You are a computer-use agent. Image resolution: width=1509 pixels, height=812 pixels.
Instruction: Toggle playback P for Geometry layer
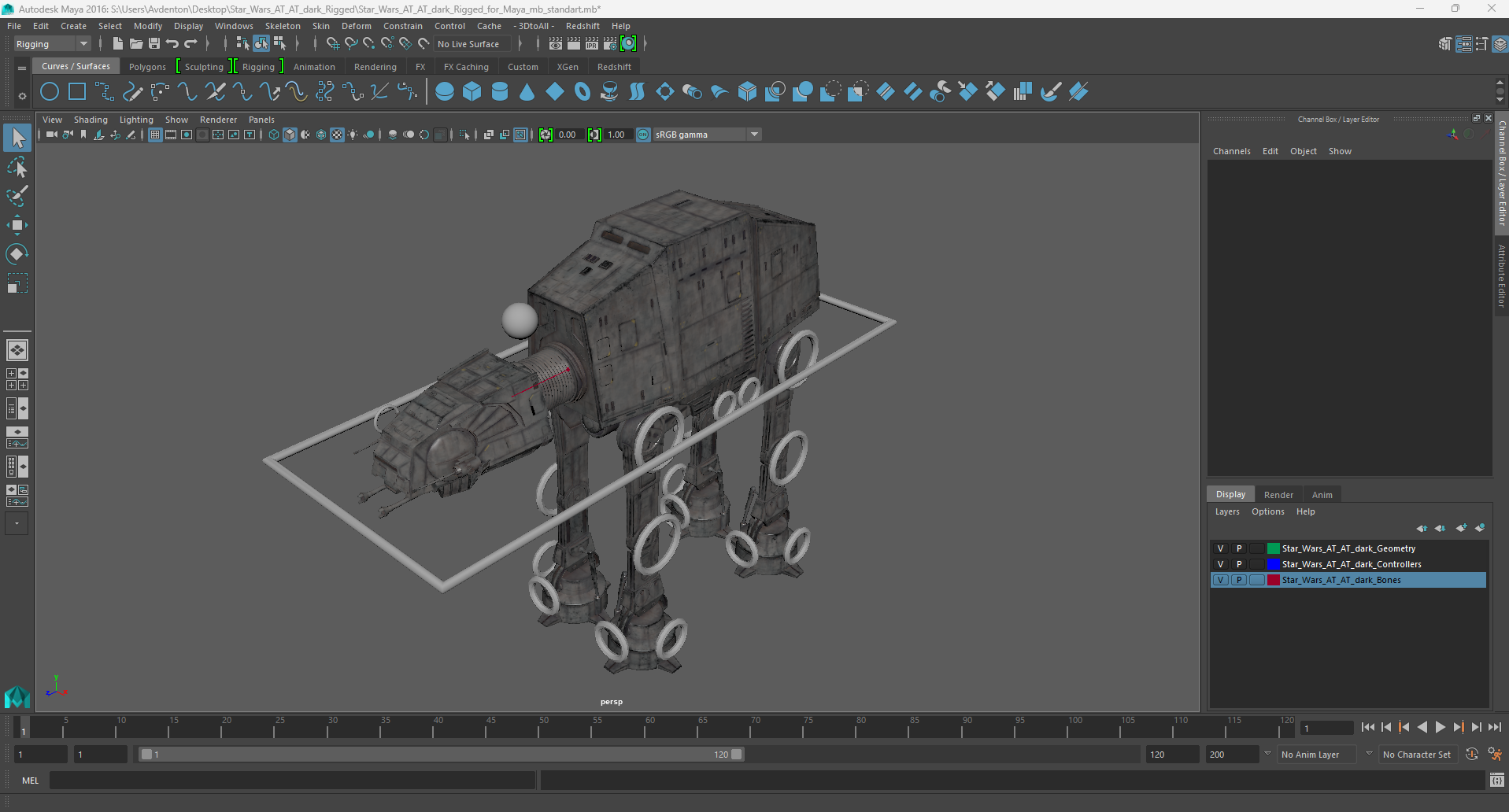(x=1239, y=548)
